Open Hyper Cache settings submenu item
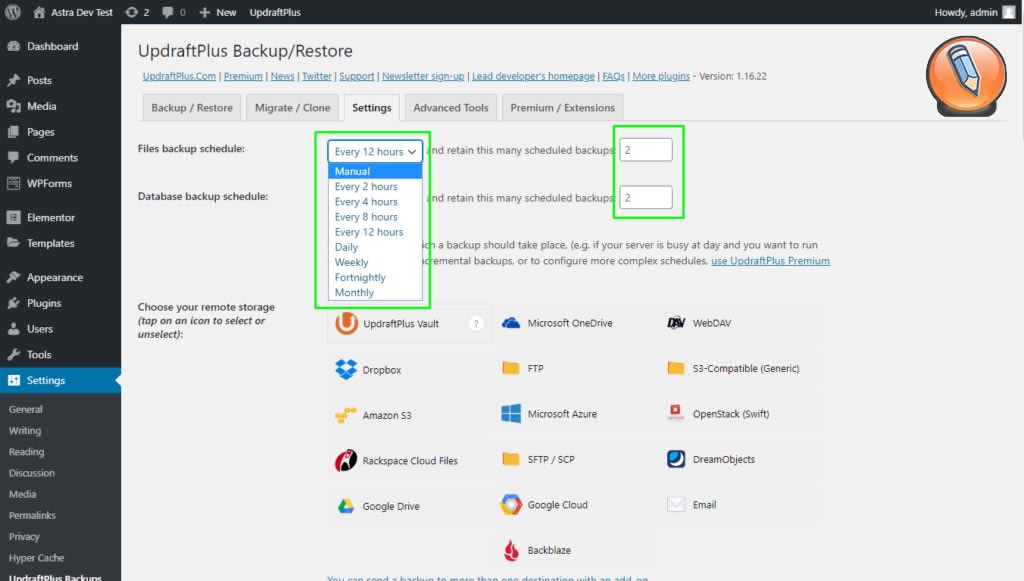 tap(37, 557)
